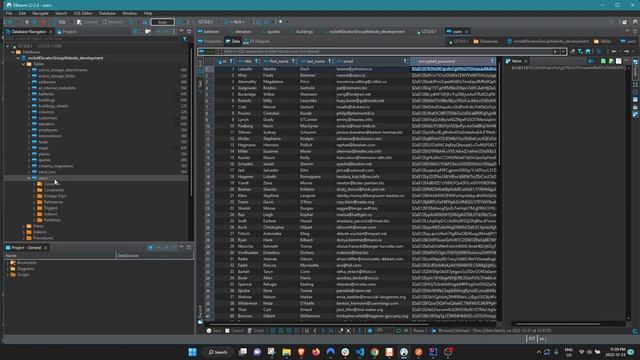
Task: Go to previous row navigation icon
Action: 315,331
